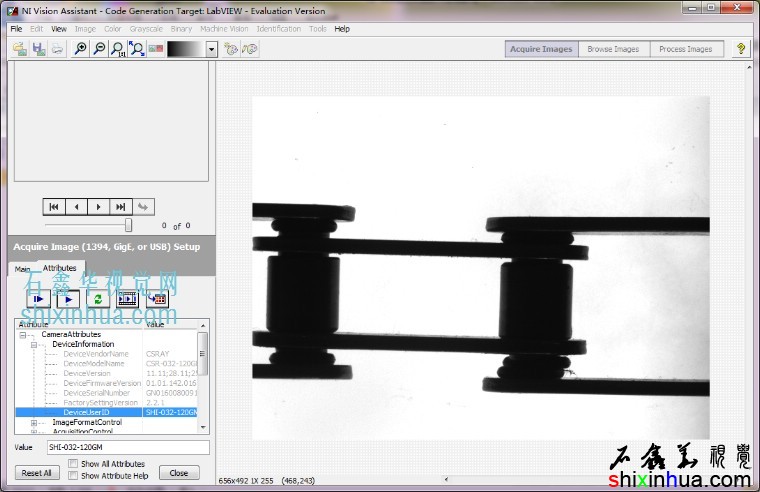
Task: Open the Help menu
Action: coord(342,29)
